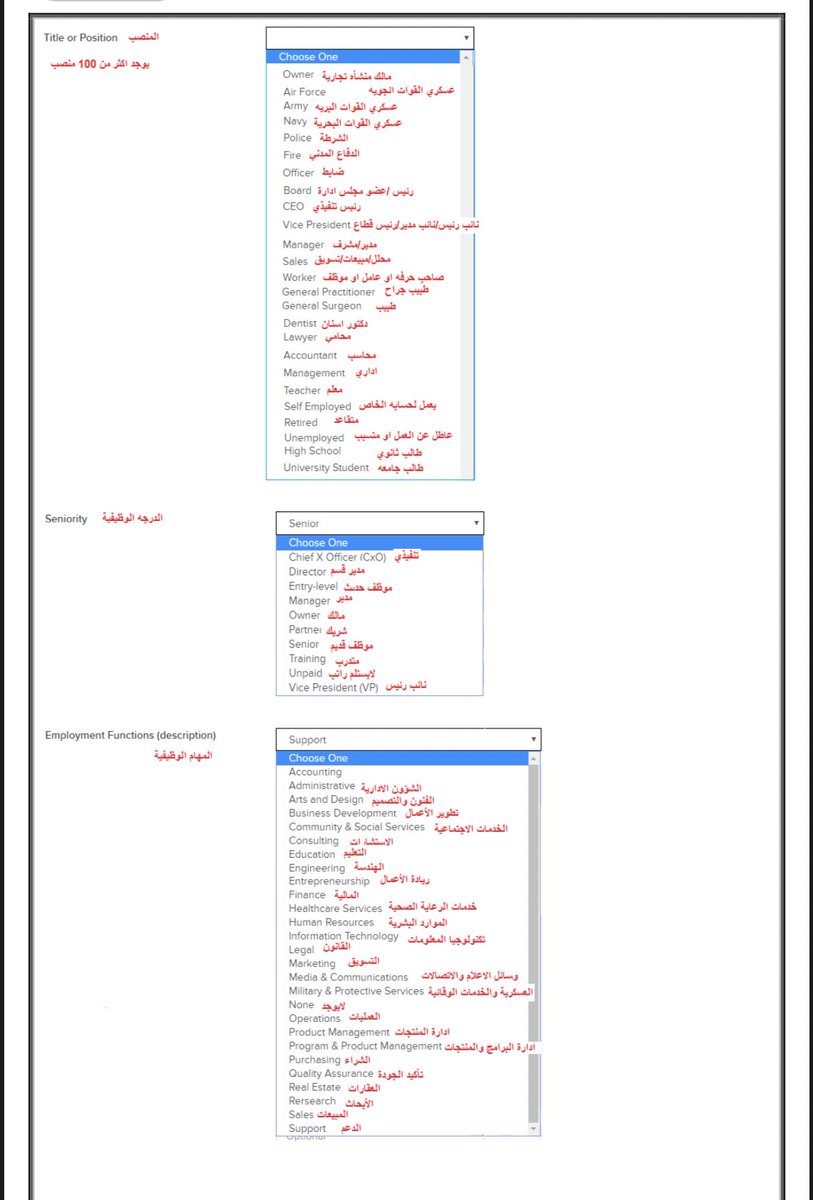Choose Army from the Title list
Viewport: 813px width, 1200px height.
point(295,106)
